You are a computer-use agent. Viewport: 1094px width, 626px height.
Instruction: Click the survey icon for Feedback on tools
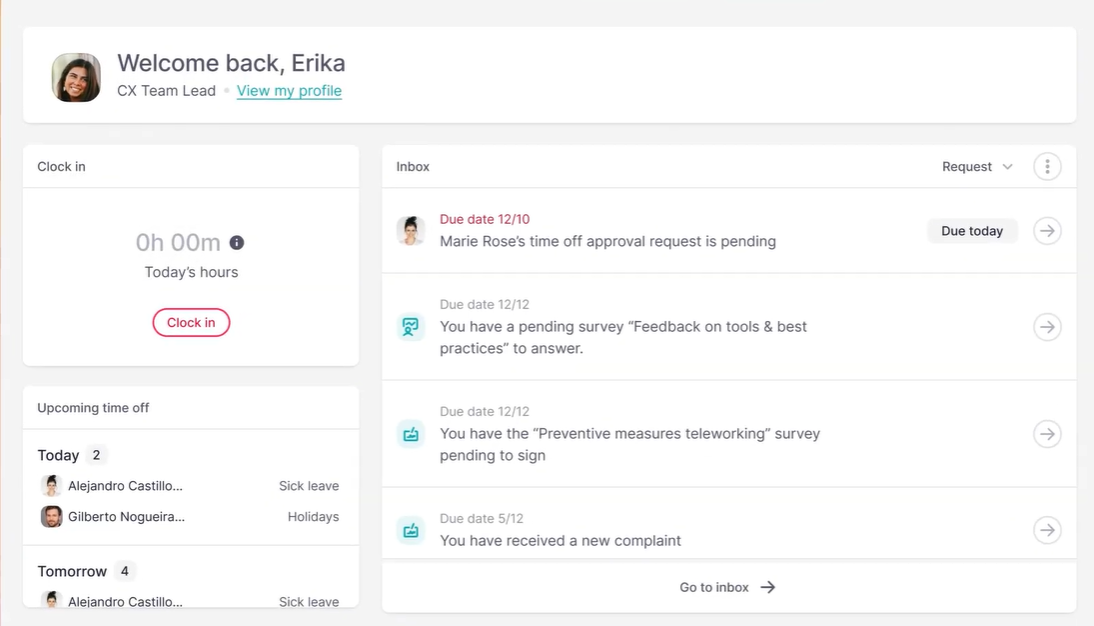point(411,327)
